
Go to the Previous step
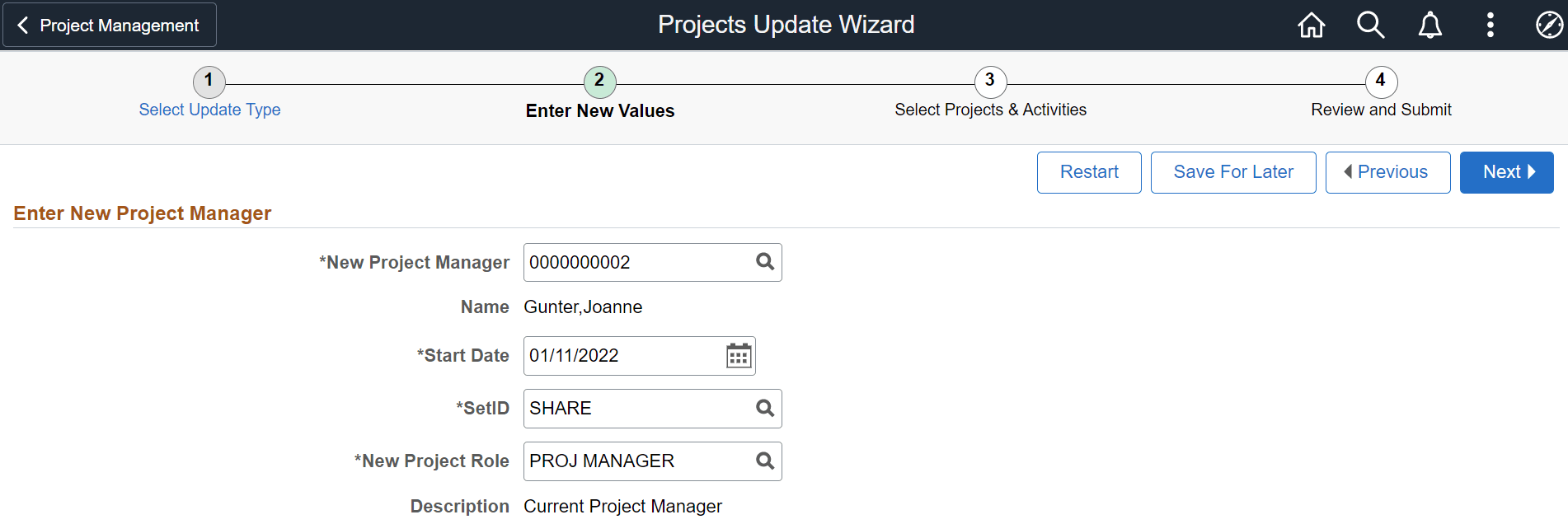pos(1387,172)
